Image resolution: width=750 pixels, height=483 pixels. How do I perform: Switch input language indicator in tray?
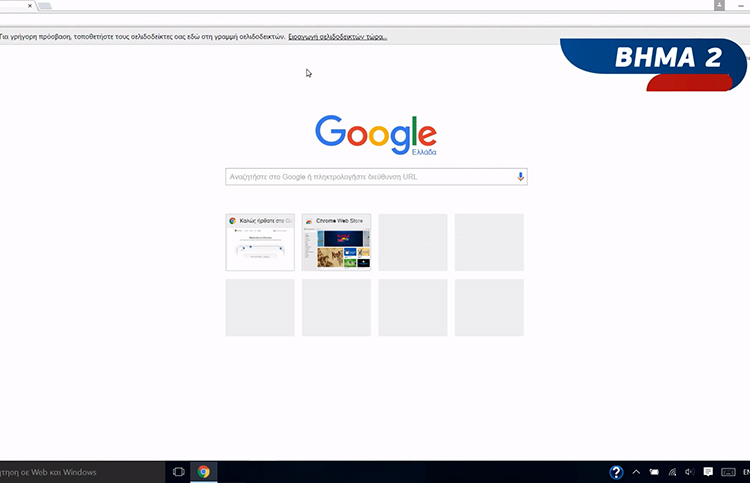click(x=746, y=472)
